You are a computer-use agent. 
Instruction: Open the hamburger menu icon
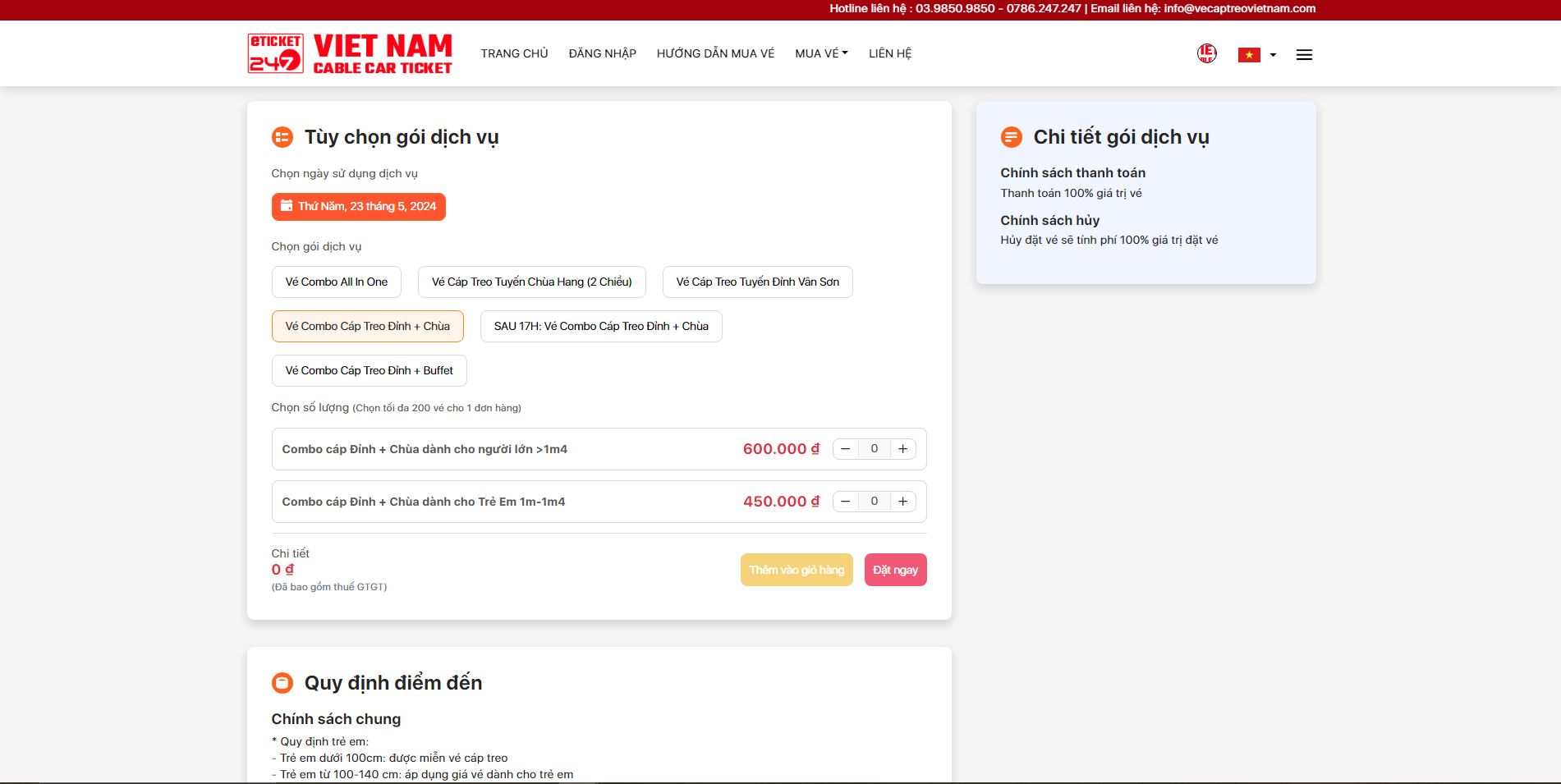(1303, 55)
